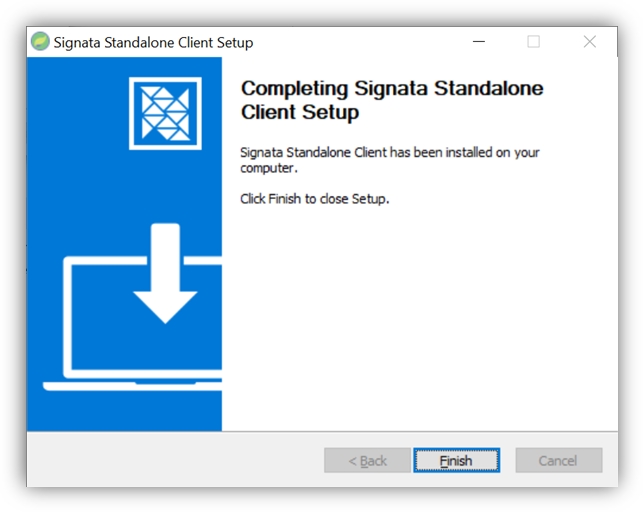643x512 pixels.
Task: Close the Setup window with X
Action: (x=589, y=42)
